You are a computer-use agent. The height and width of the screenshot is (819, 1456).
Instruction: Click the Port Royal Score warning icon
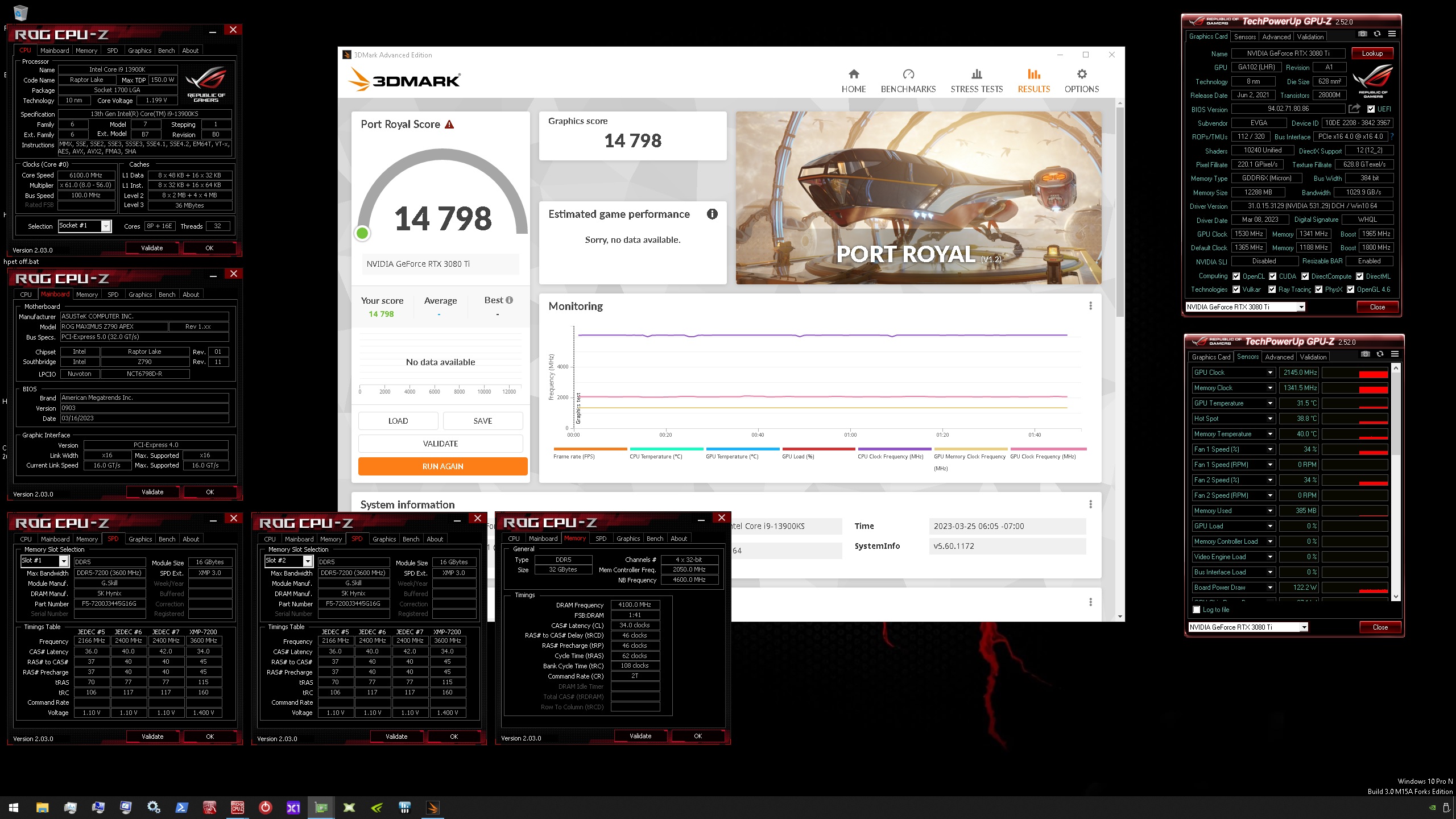tap(449, 124)
